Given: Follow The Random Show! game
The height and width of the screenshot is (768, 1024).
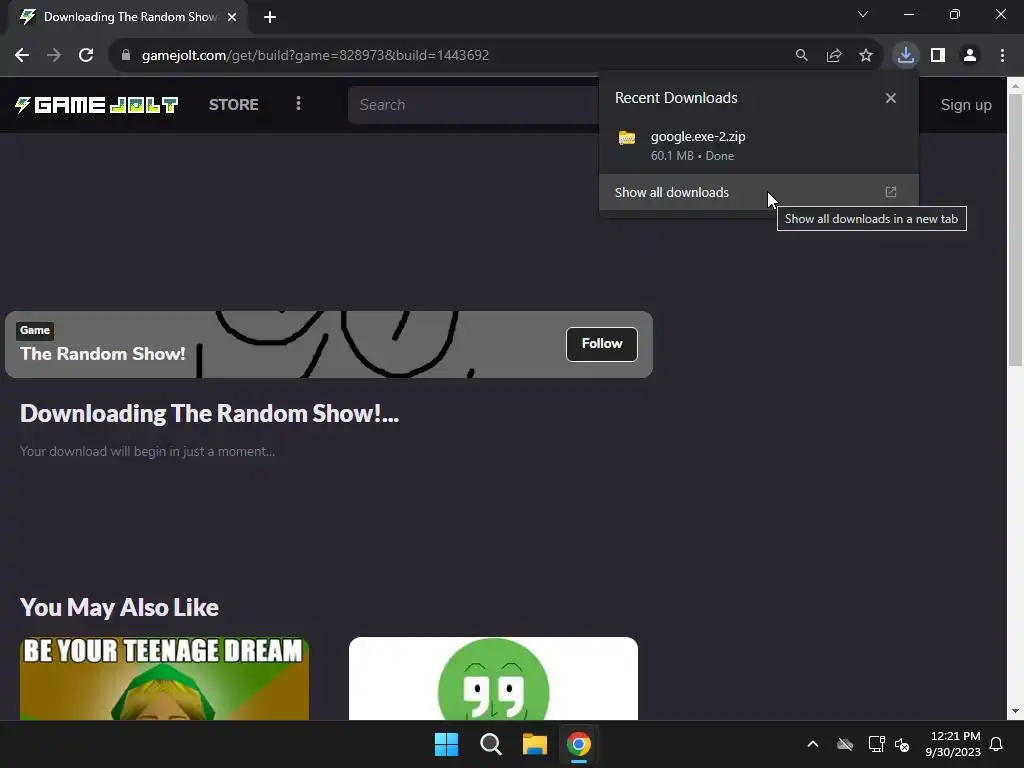Looking at the screenshot, I should coord(601,344).
